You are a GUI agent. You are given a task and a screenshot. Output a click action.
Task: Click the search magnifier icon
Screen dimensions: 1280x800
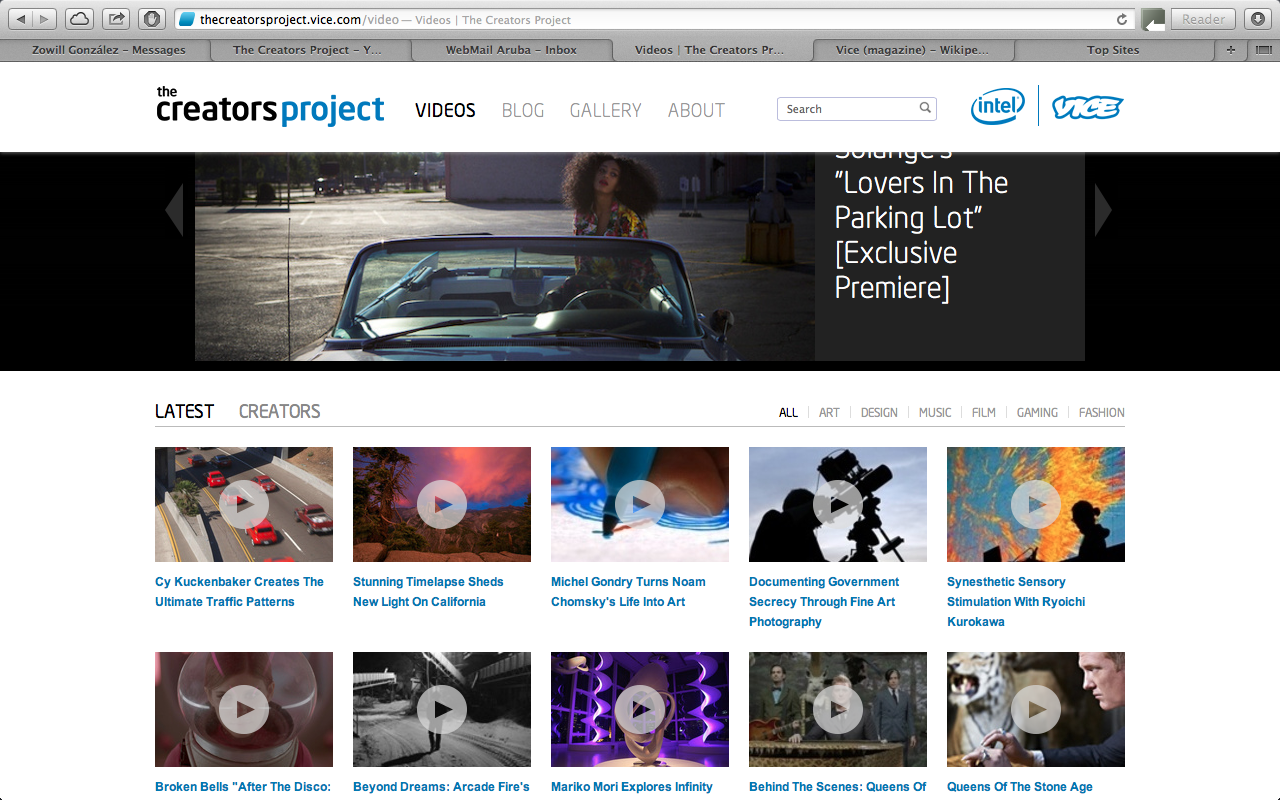point(925,108)
